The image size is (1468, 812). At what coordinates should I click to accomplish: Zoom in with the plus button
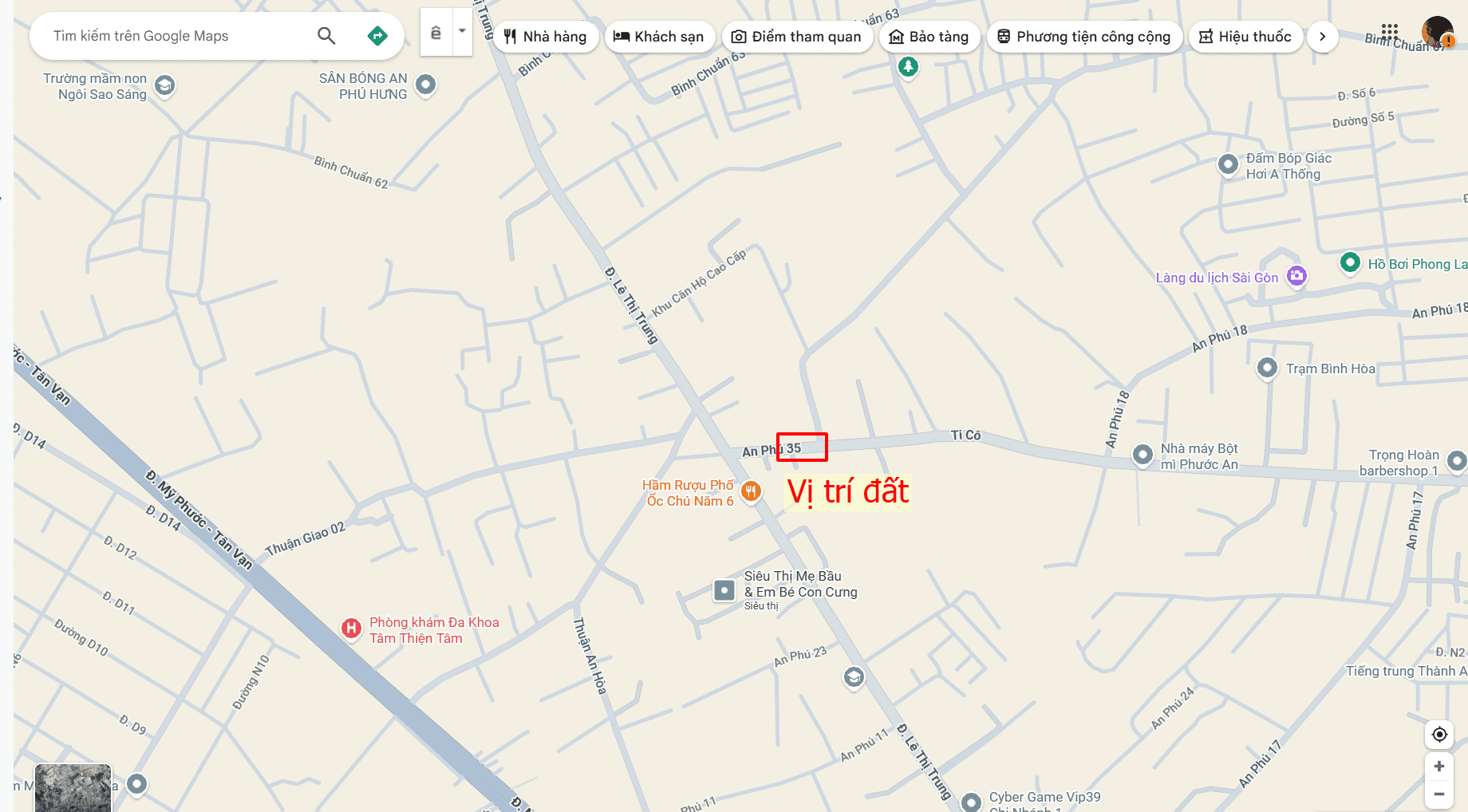pyautogui.click(x=1439, y=767)
